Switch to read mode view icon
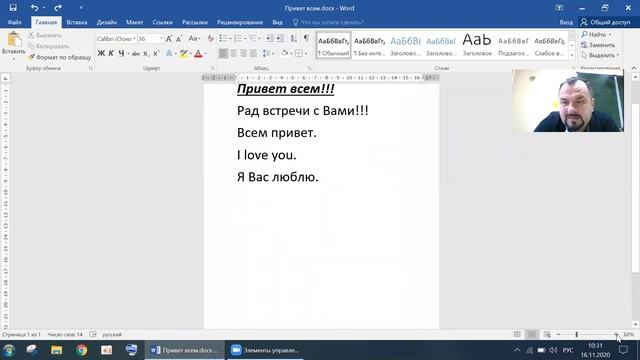This screenshot has width=640, height=360. (517, 334)
